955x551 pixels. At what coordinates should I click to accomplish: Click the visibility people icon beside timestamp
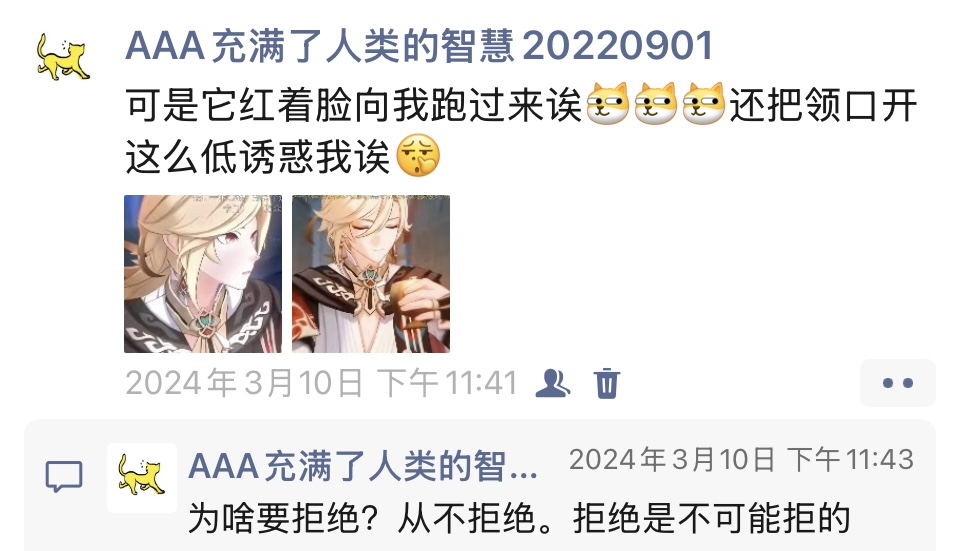tap(552, 384)
